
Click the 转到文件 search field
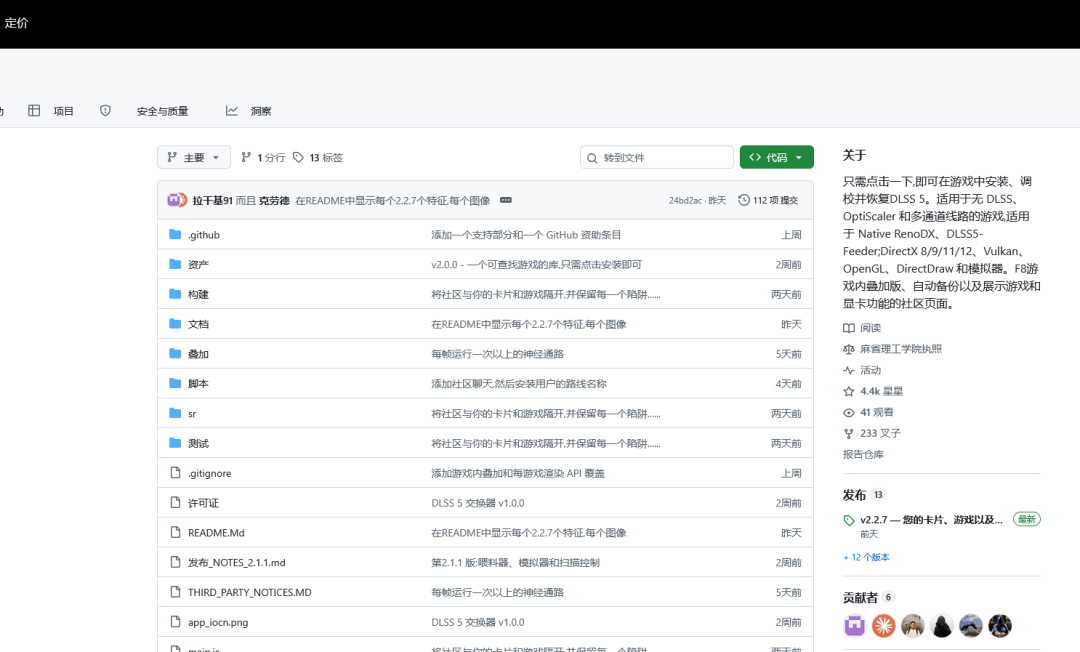[x=656, y=157]
